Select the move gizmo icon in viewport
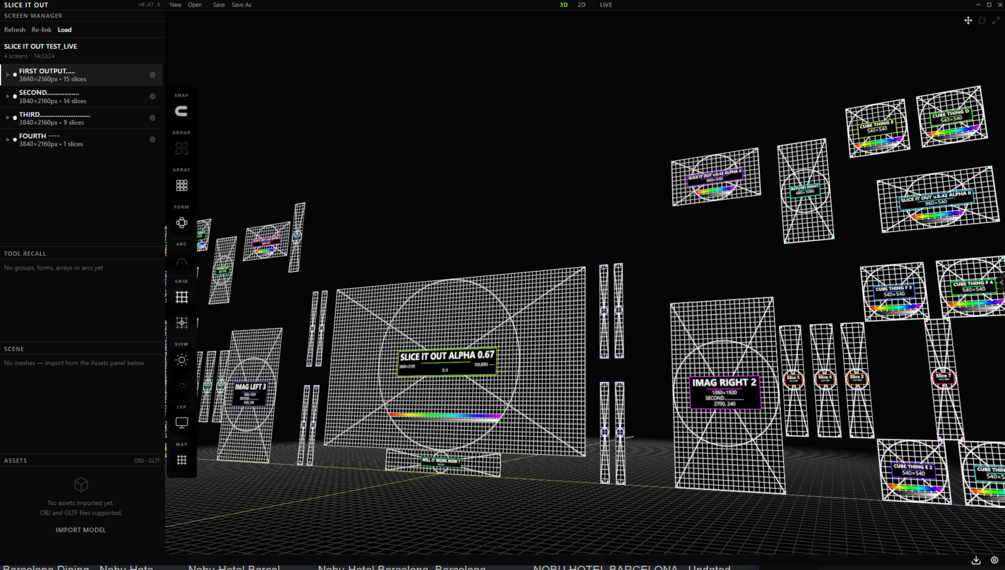The image size is (1005, 570). (x=968, y=21)
